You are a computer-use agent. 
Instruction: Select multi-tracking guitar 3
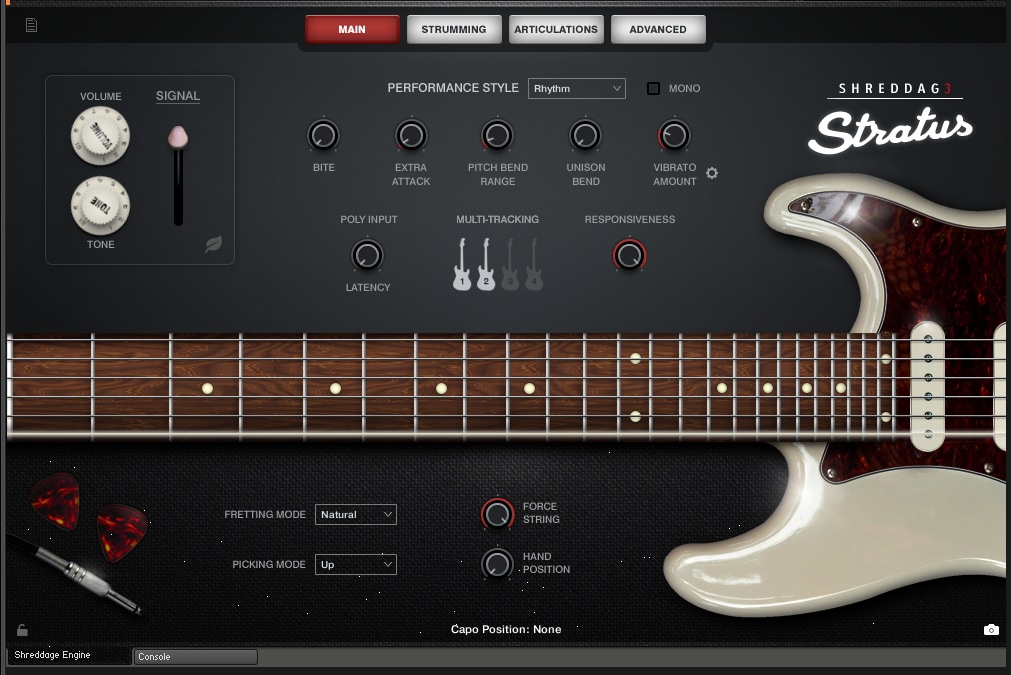click(x=510, y=264)
